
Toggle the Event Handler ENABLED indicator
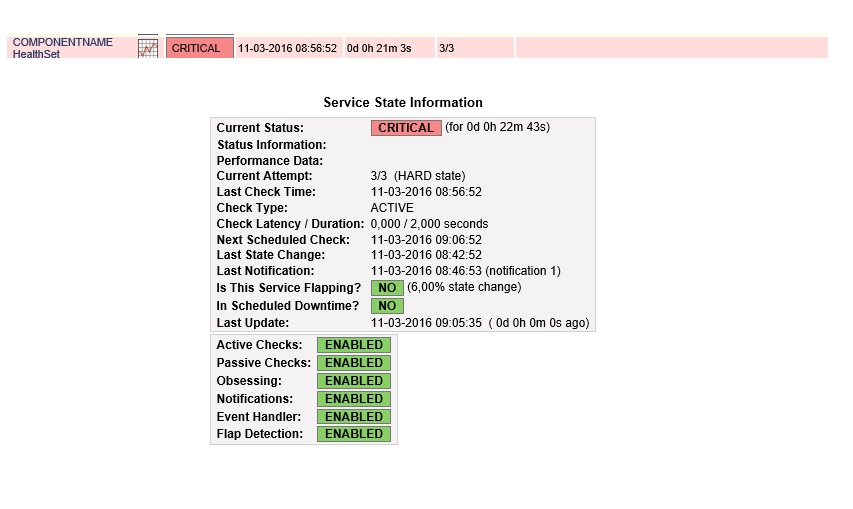(x=353, y=417)
